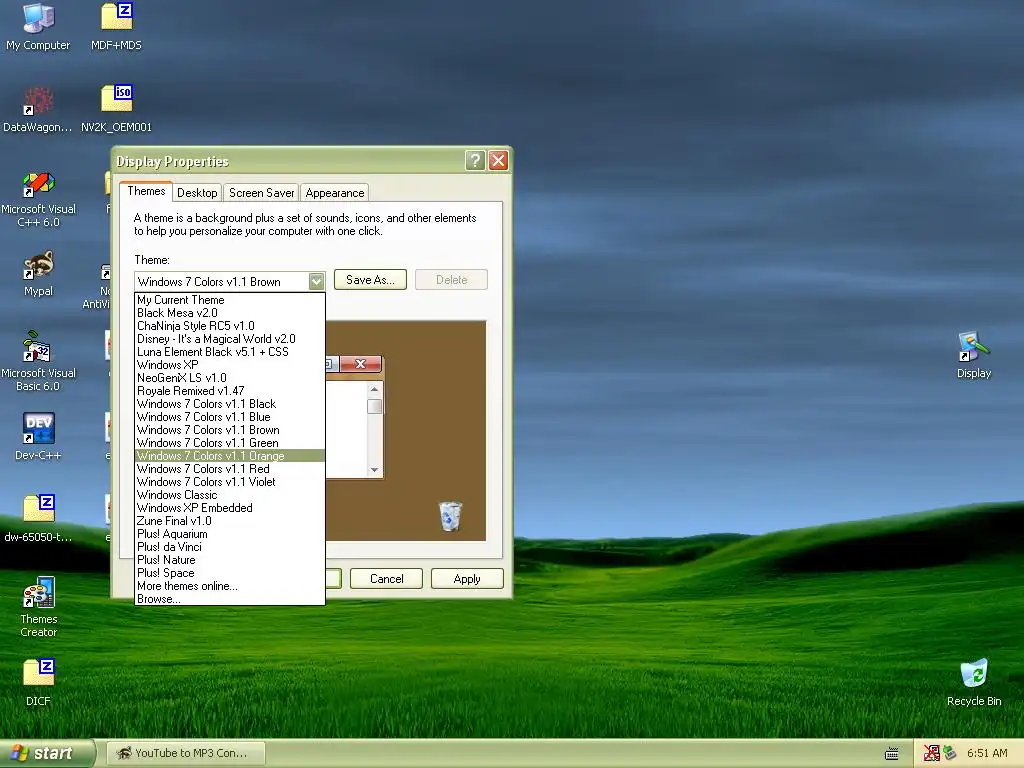Check the 6:51 AM system clock
Viewport: 1024px width, 768px height.
point(987,754)
